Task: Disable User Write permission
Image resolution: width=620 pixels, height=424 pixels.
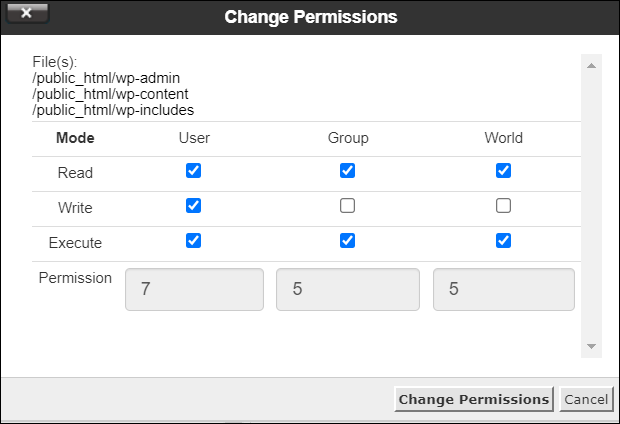Action: click(x=194, y=206)
